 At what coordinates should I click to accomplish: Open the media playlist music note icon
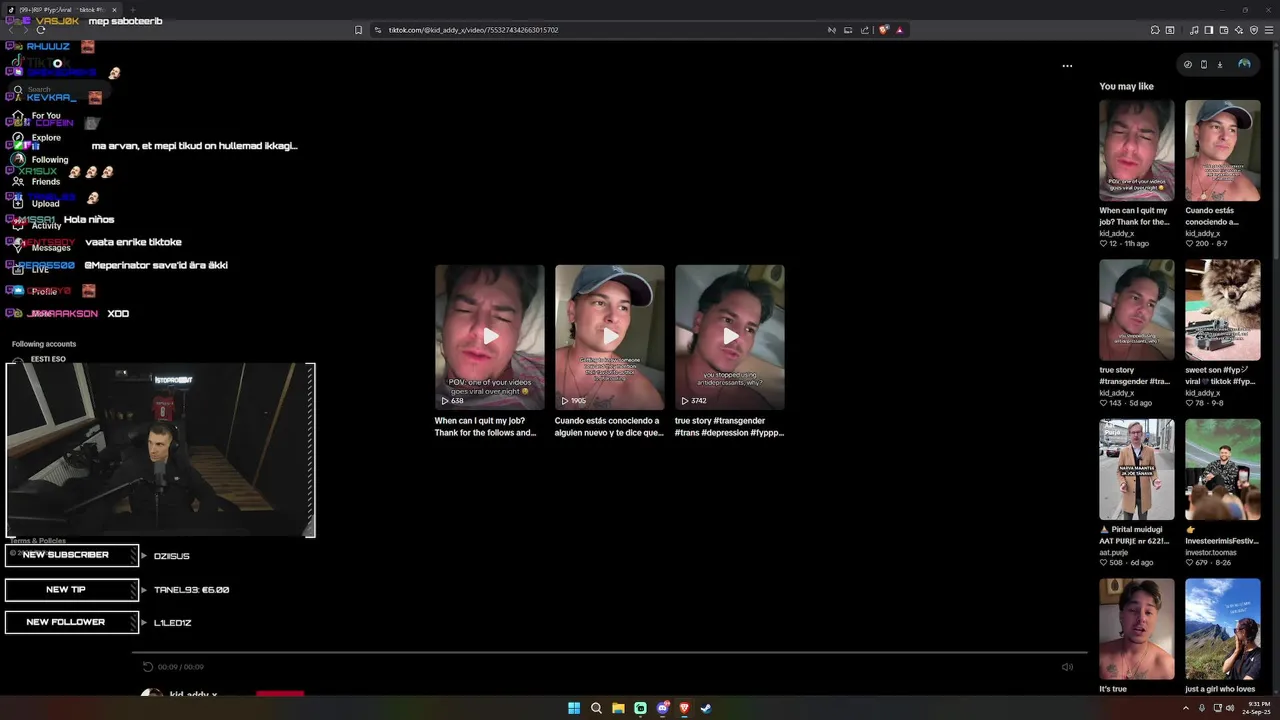(1194, 30)
